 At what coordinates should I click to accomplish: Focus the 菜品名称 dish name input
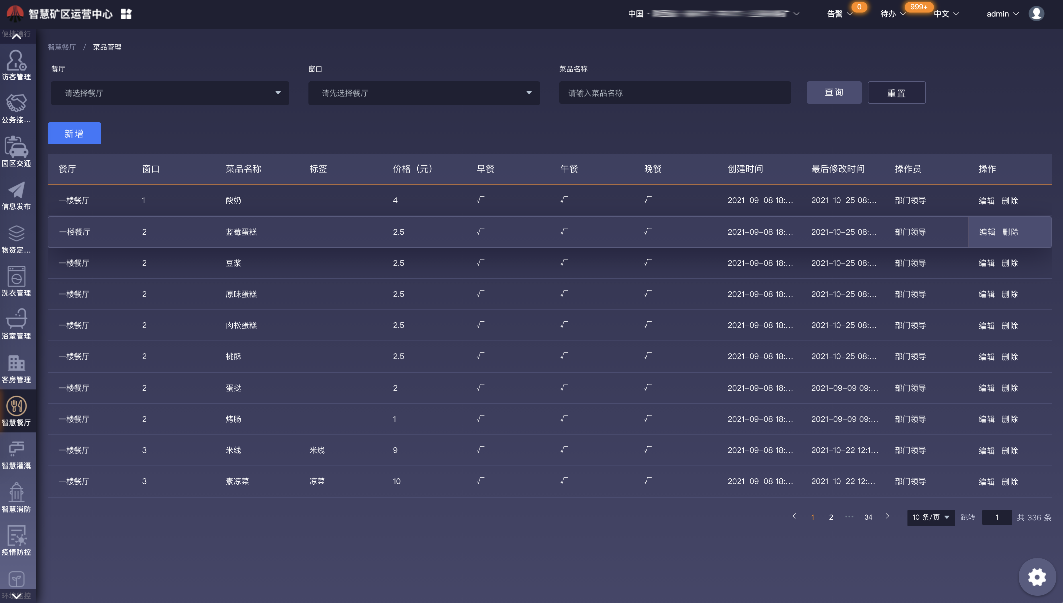(x=675, y=93)
